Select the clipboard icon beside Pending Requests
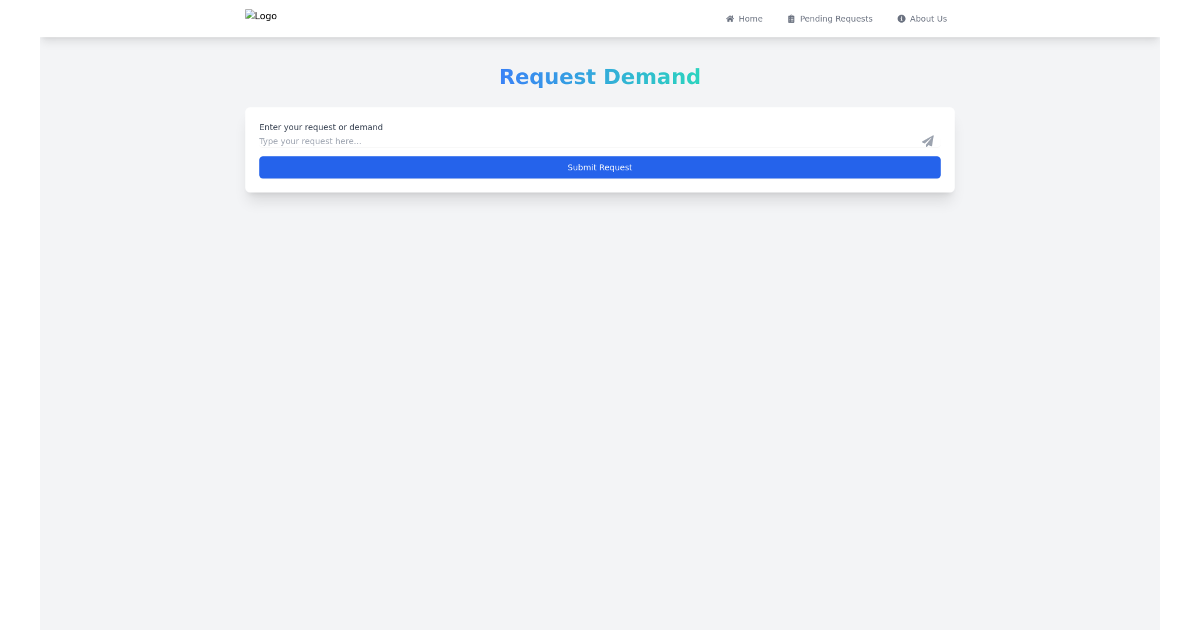The image size is (1200, 630). 790,18
